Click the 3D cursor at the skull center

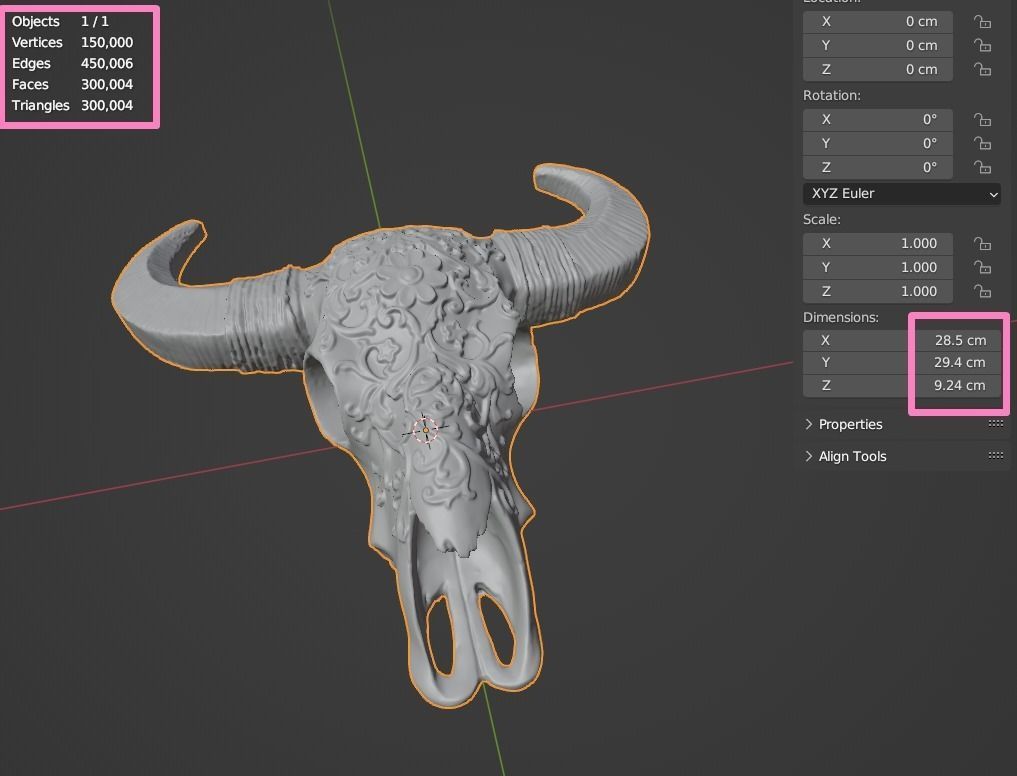425,430
